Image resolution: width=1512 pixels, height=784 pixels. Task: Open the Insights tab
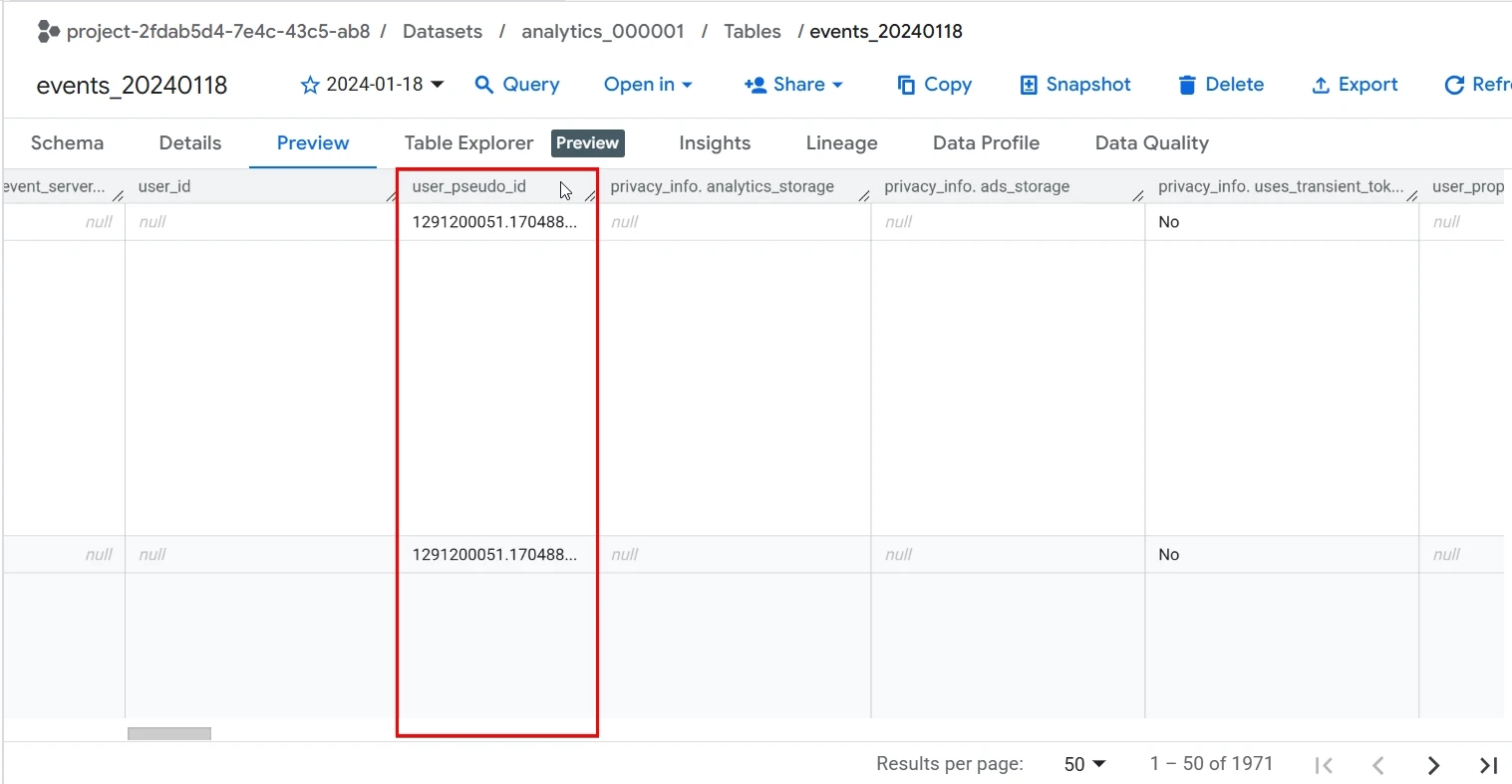click(x=715, y=142)
